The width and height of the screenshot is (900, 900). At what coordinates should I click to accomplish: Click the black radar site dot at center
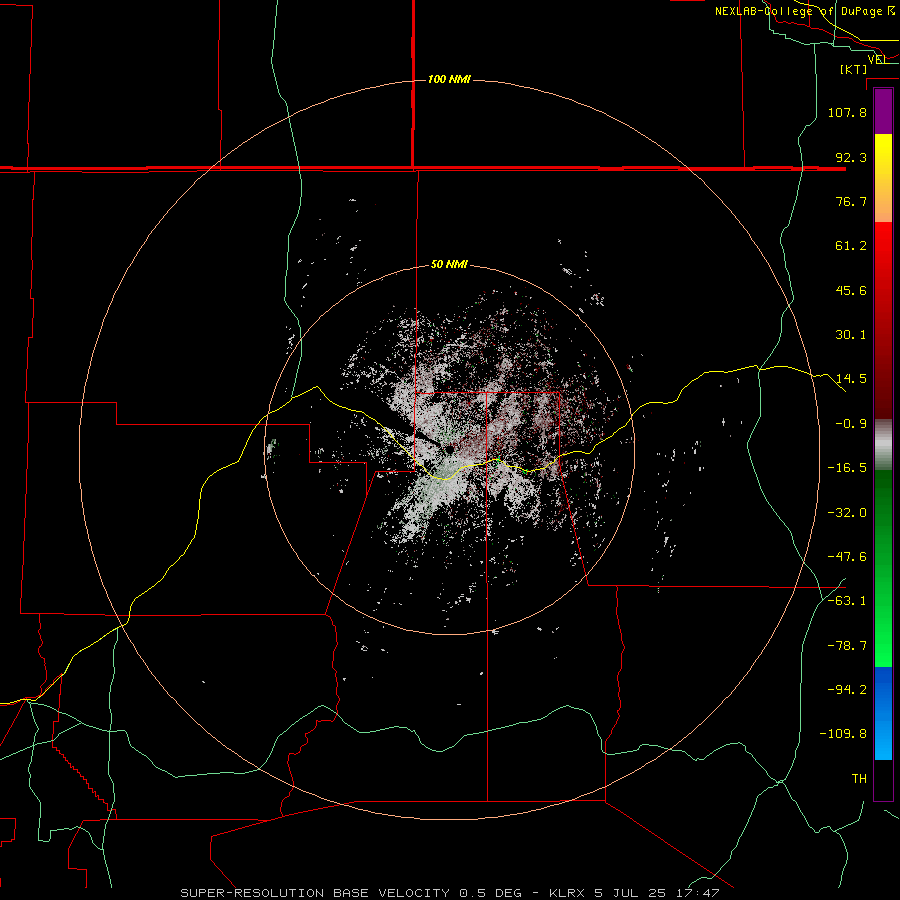coord(449,450)
